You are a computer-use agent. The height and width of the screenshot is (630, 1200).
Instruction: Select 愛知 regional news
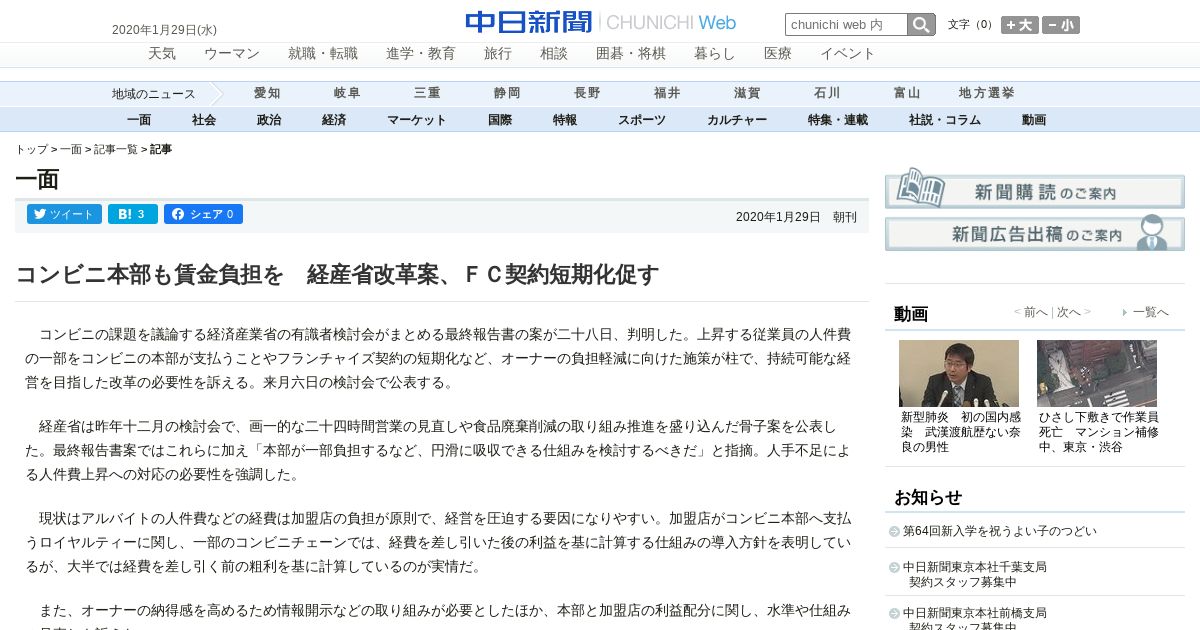[267, 93]
